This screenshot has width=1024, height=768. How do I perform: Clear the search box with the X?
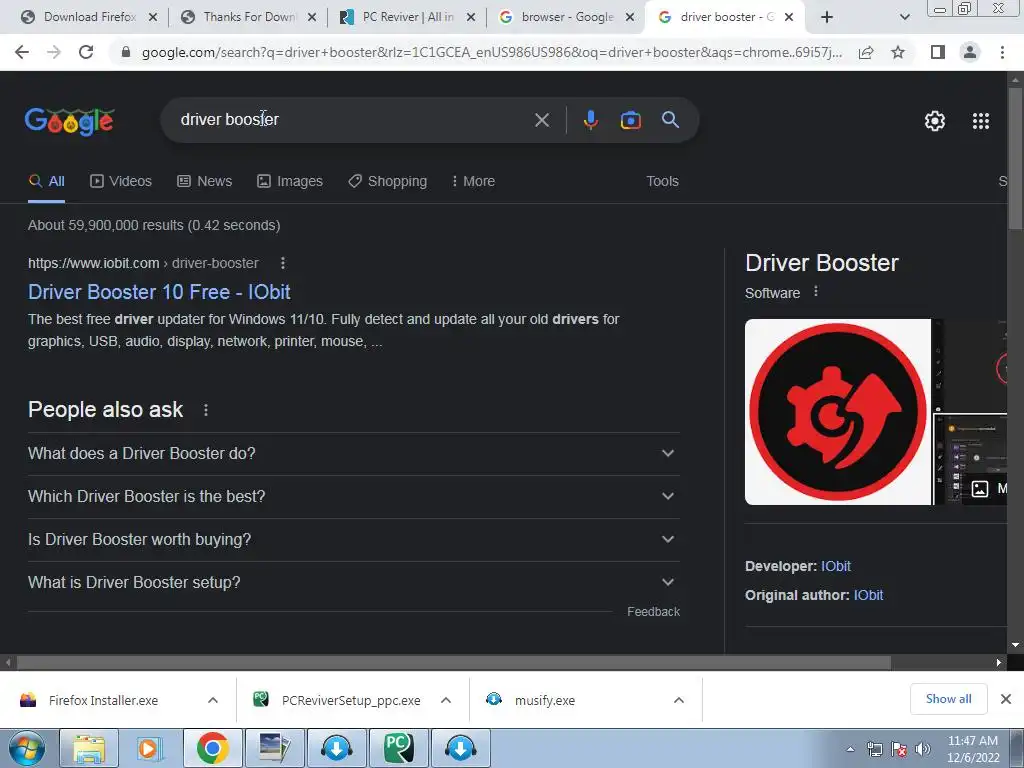pos(542,120)
